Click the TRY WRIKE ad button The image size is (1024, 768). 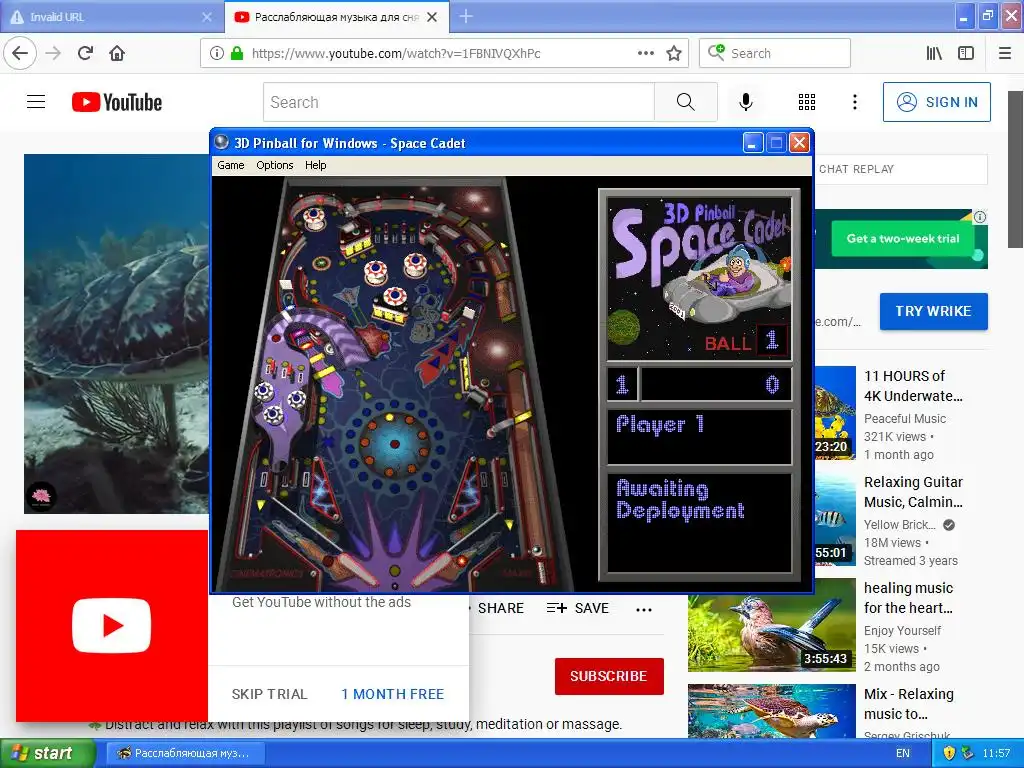[x=933, y=311]
